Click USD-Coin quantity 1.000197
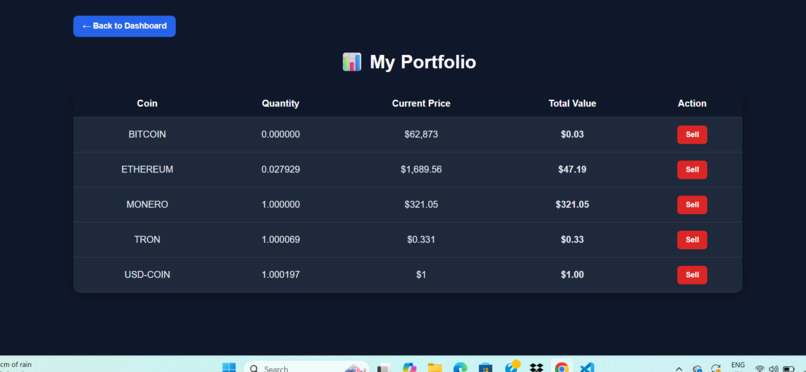806x372 pixels. pos(281,275)
